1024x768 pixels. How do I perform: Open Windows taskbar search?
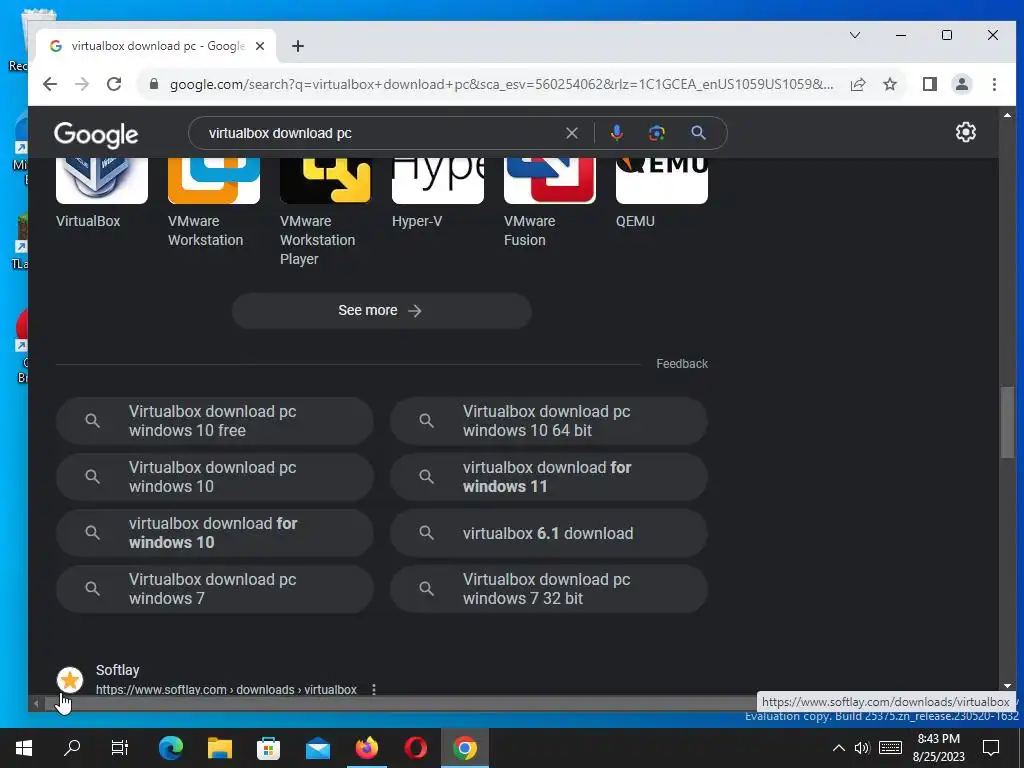[72, 748]
